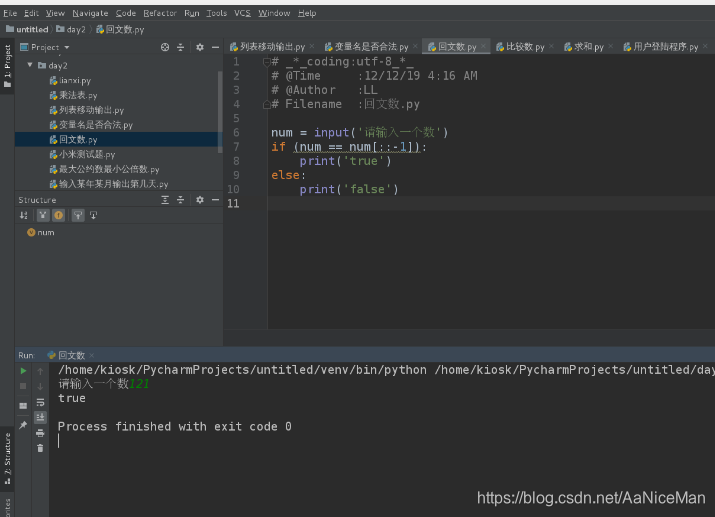Click the Up the Stack Trace arrow
The image size is (715, 517).
pyautogui.click(x=40, y=371)
